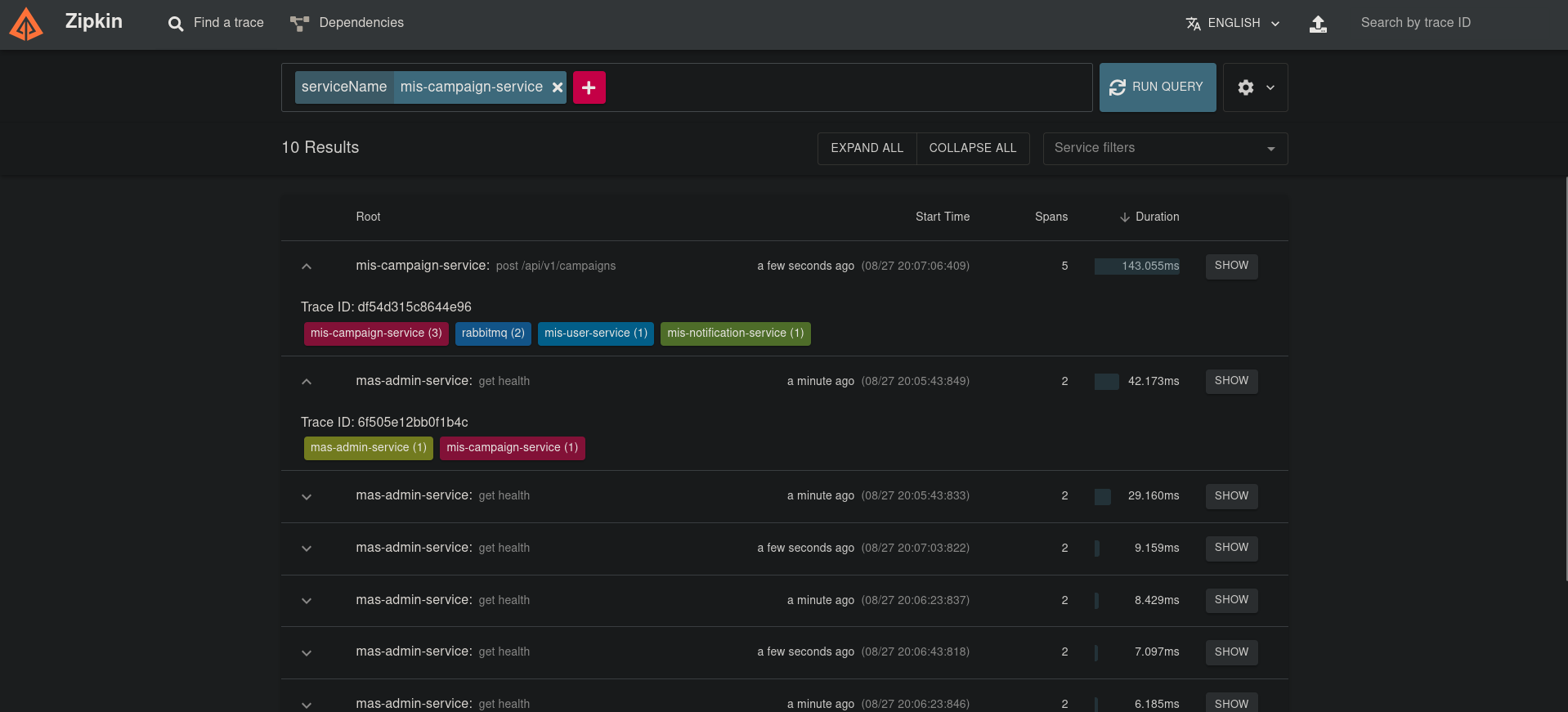Screen dimensions: 1568x712
Task: Click the 10 Results text
Action: (320, 148)
